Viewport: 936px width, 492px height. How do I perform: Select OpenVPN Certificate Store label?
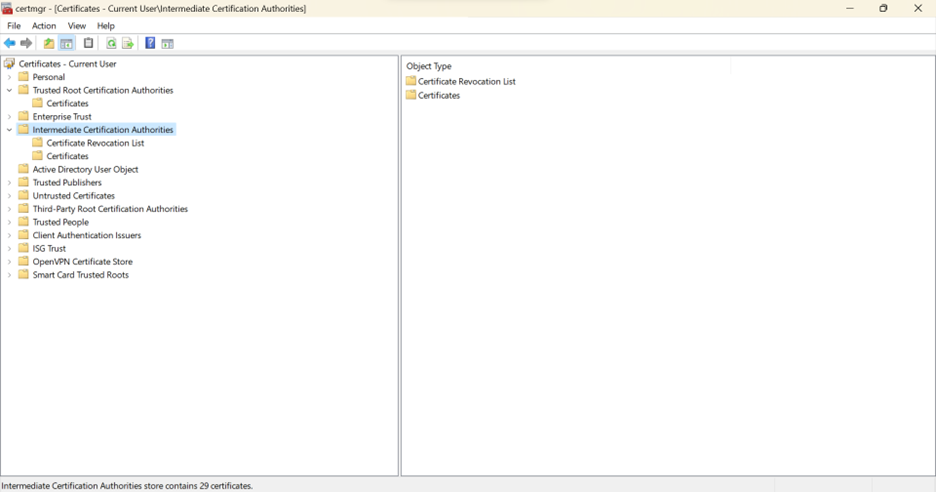[x=82, y=262]
